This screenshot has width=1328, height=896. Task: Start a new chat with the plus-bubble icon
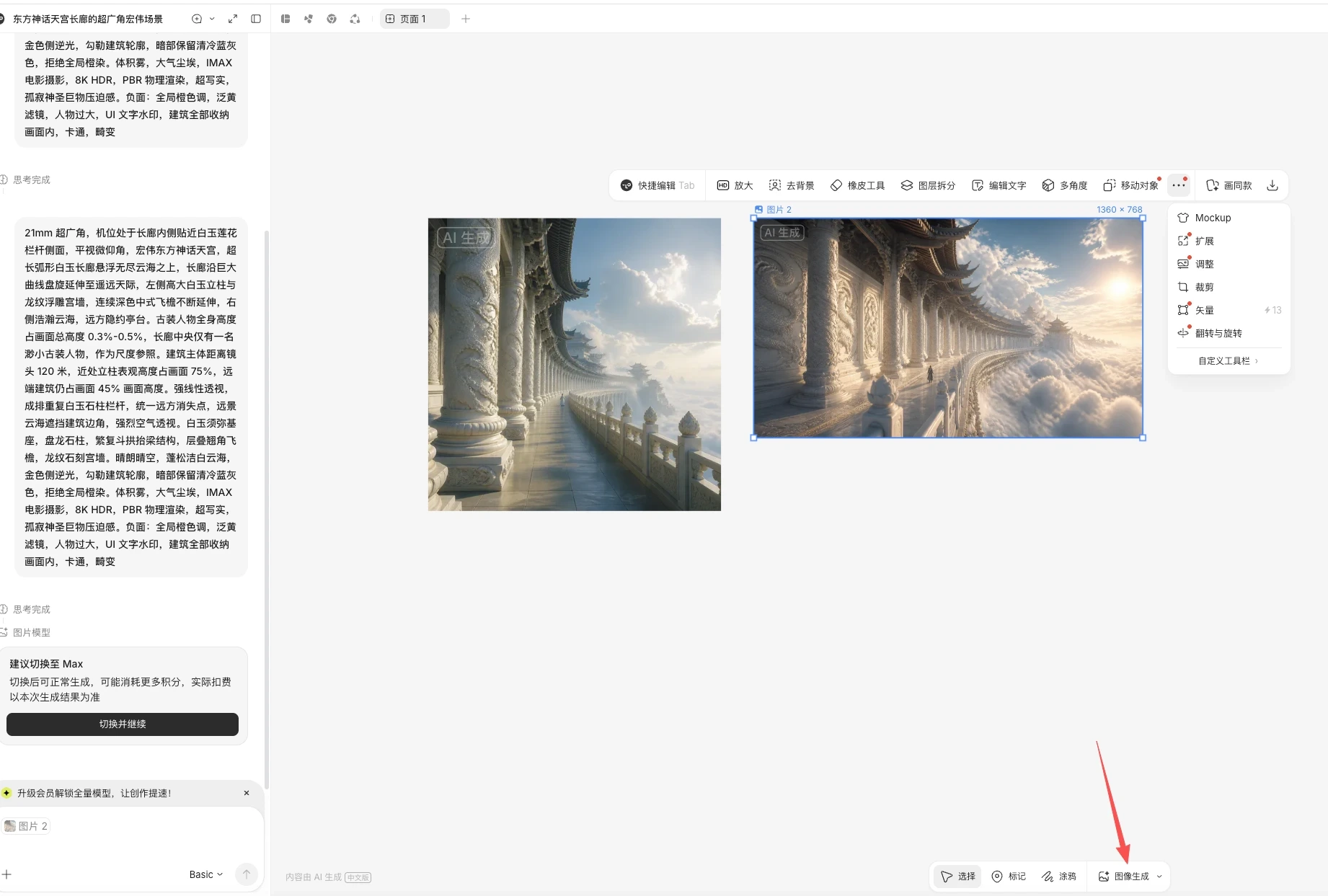tap(196, 19)
